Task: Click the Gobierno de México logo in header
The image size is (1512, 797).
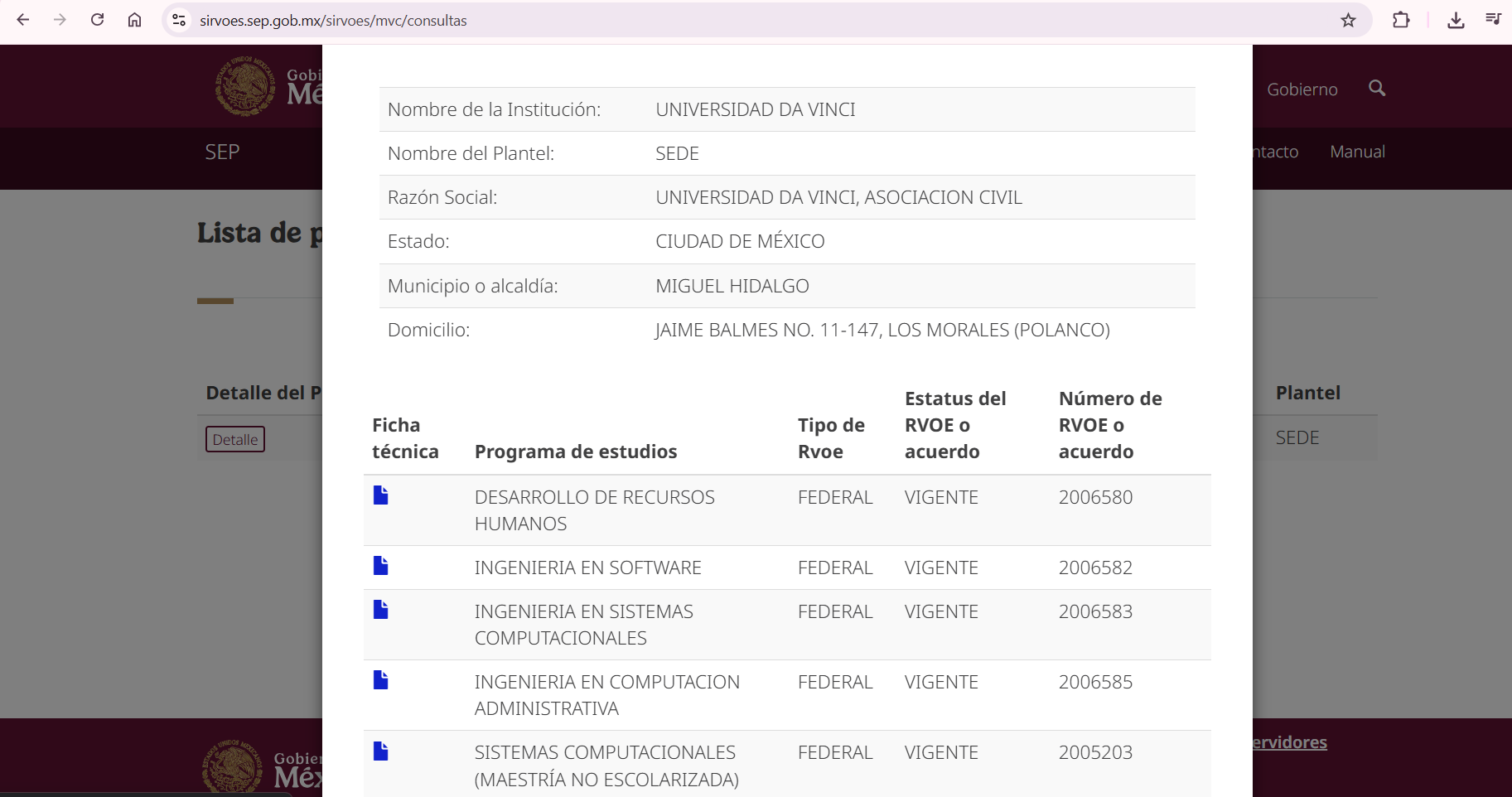Action: (268, 86)
